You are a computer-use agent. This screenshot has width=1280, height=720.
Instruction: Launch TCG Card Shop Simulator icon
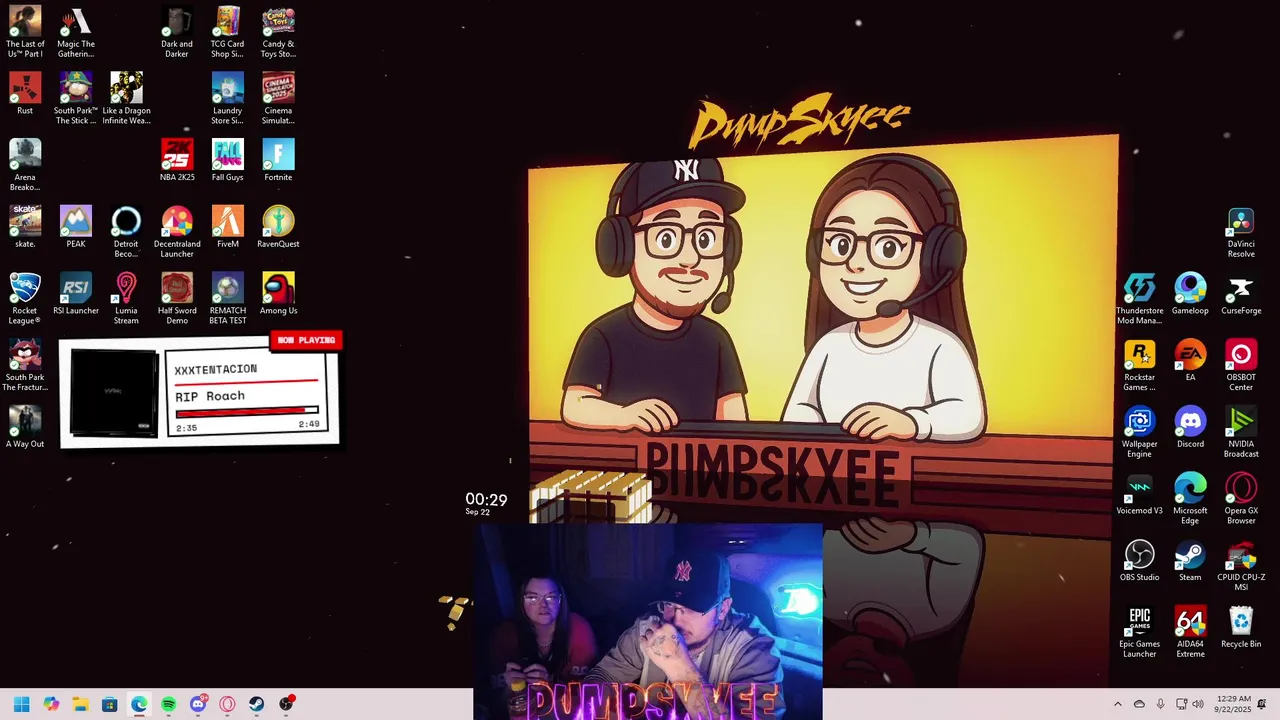tap(227, 32)
